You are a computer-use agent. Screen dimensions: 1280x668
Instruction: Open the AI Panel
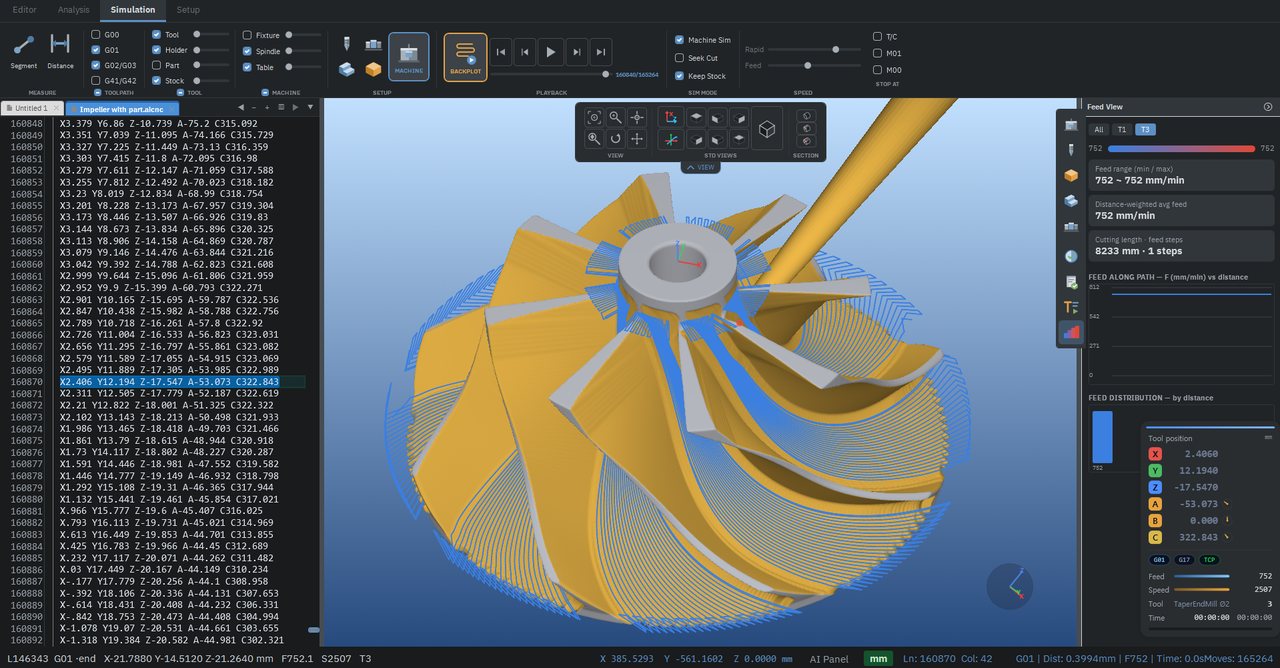[829, 659]
